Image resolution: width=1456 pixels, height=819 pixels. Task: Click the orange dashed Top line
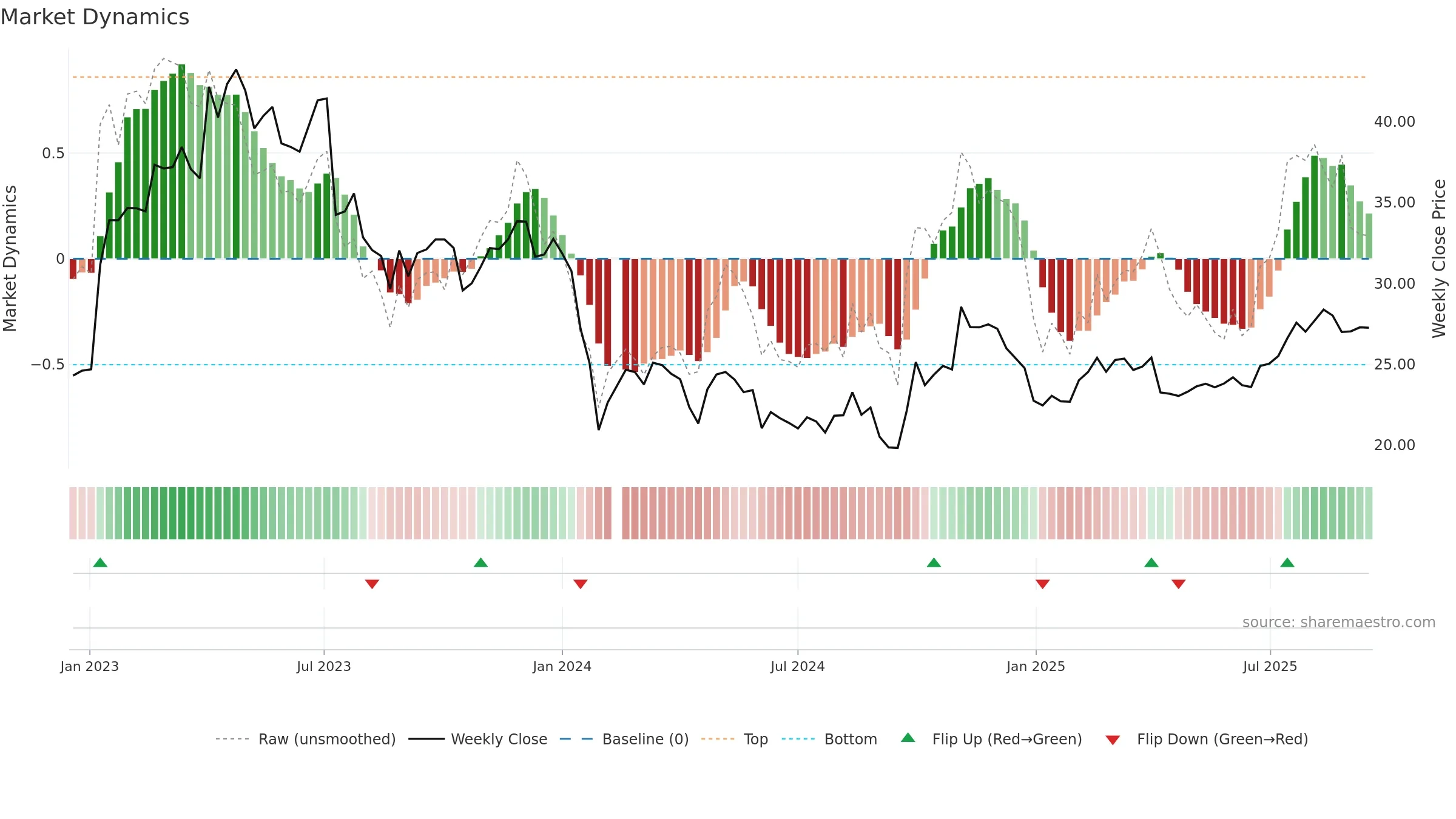719,77
